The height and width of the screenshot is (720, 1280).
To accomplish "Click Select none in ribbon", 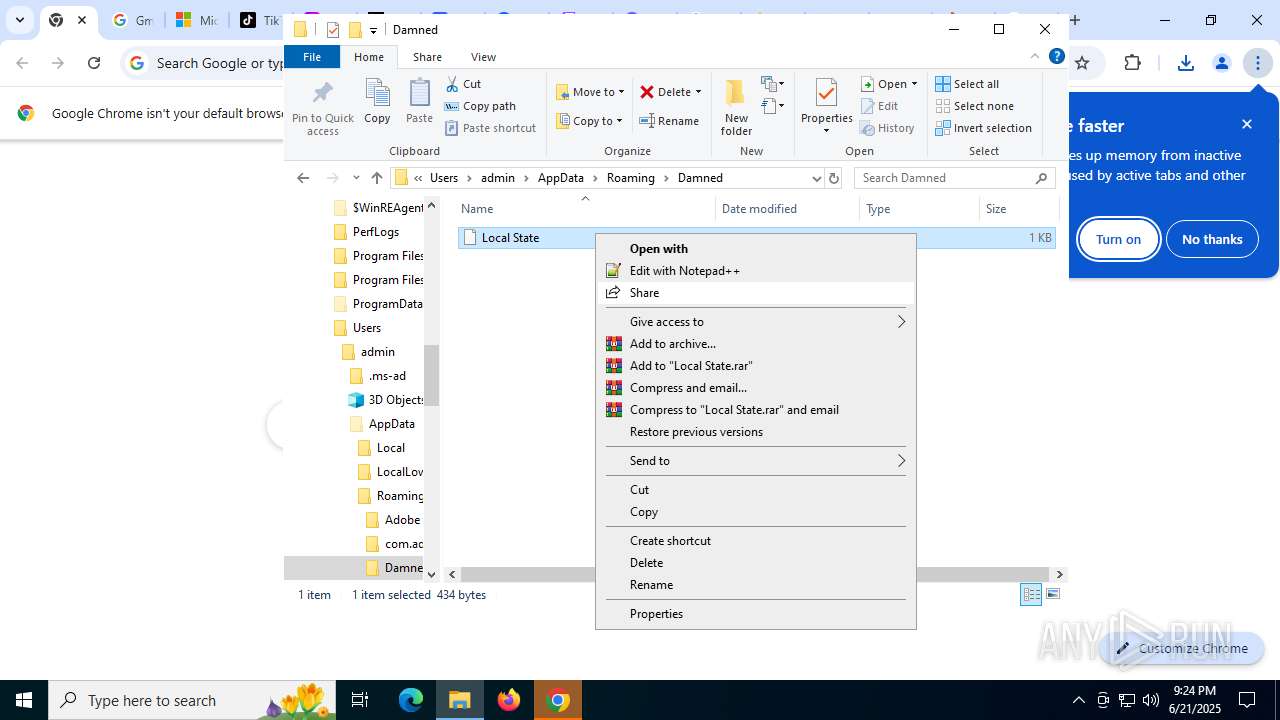I will 974,106.
